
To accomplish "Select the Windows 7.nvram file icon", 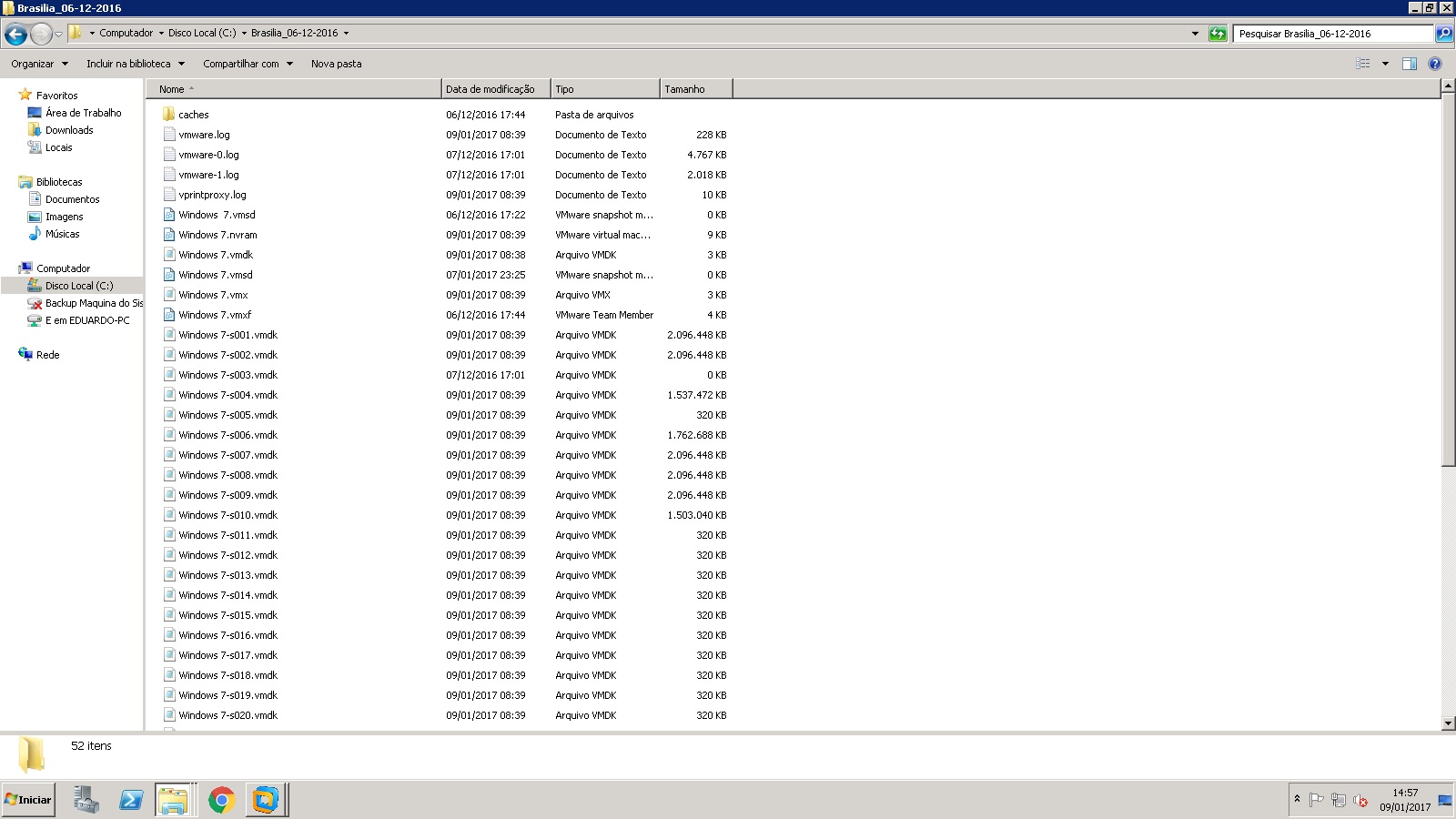I will pos(169,235).
